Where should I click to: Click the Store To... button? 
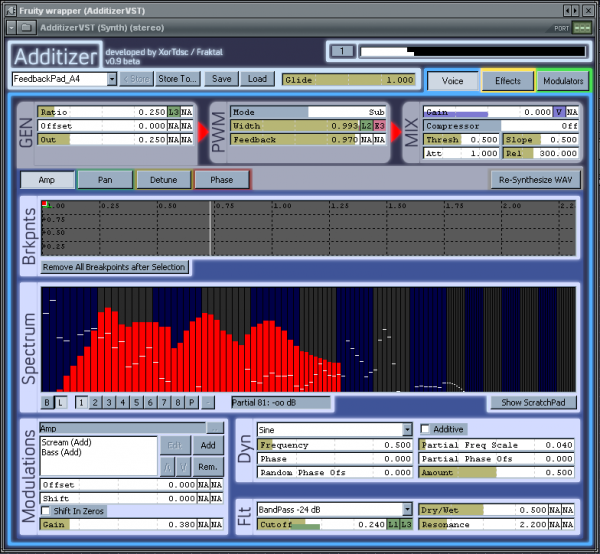[177, 79]
